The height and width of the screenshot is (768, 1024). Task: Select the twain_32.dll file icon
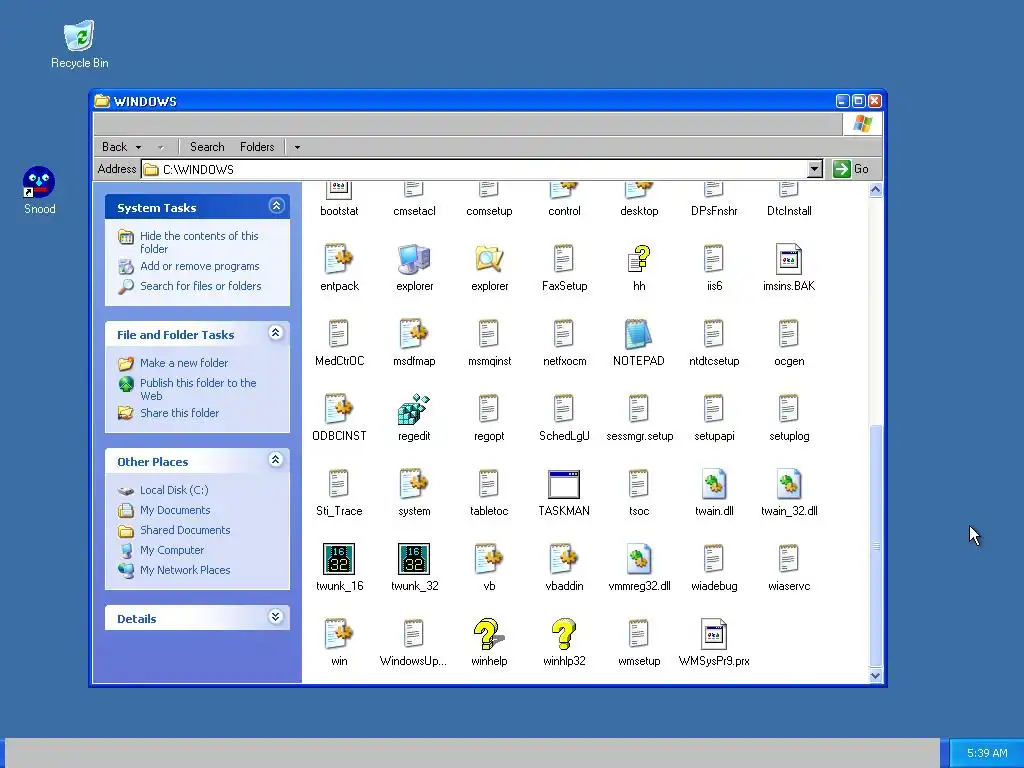[x=788, y=485]
